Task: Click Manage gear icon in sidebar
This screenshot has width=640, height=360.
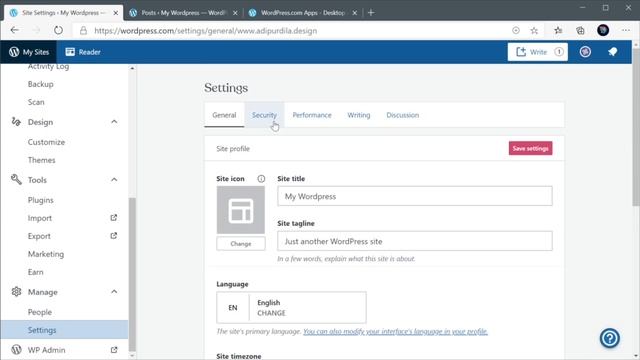Action: pyautogui.click(x=16, y=292)
